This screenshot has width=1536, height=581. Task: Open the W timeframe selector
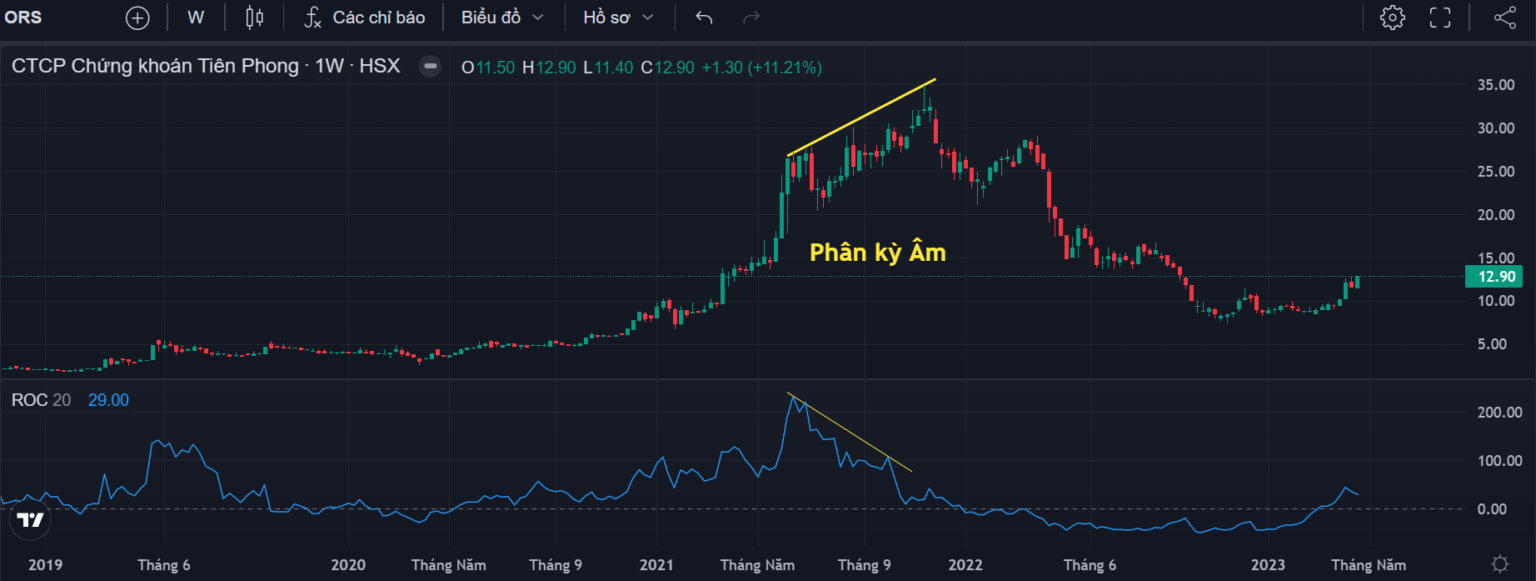coord(196,17)
